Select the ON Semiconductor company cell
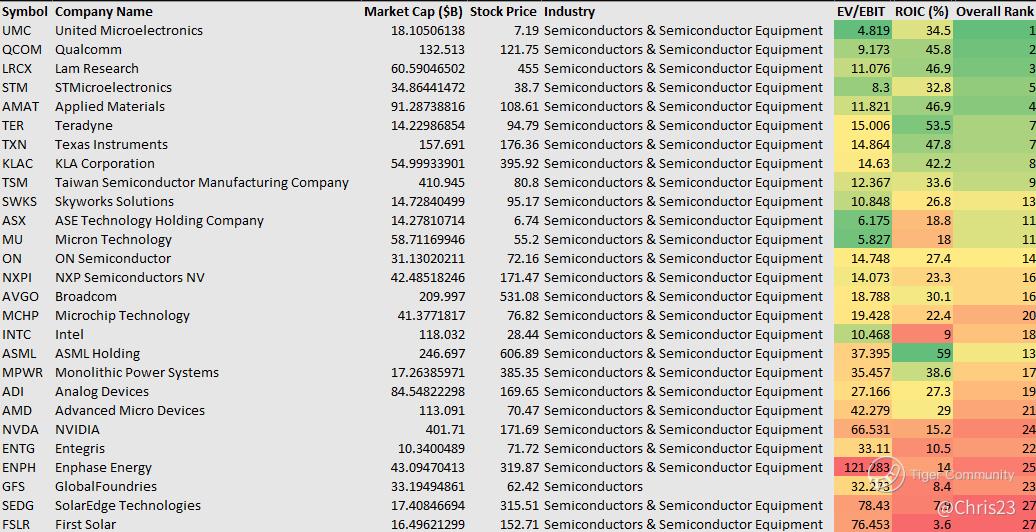The height and width of the screenshot is (532, 1036). coord(113,258)
